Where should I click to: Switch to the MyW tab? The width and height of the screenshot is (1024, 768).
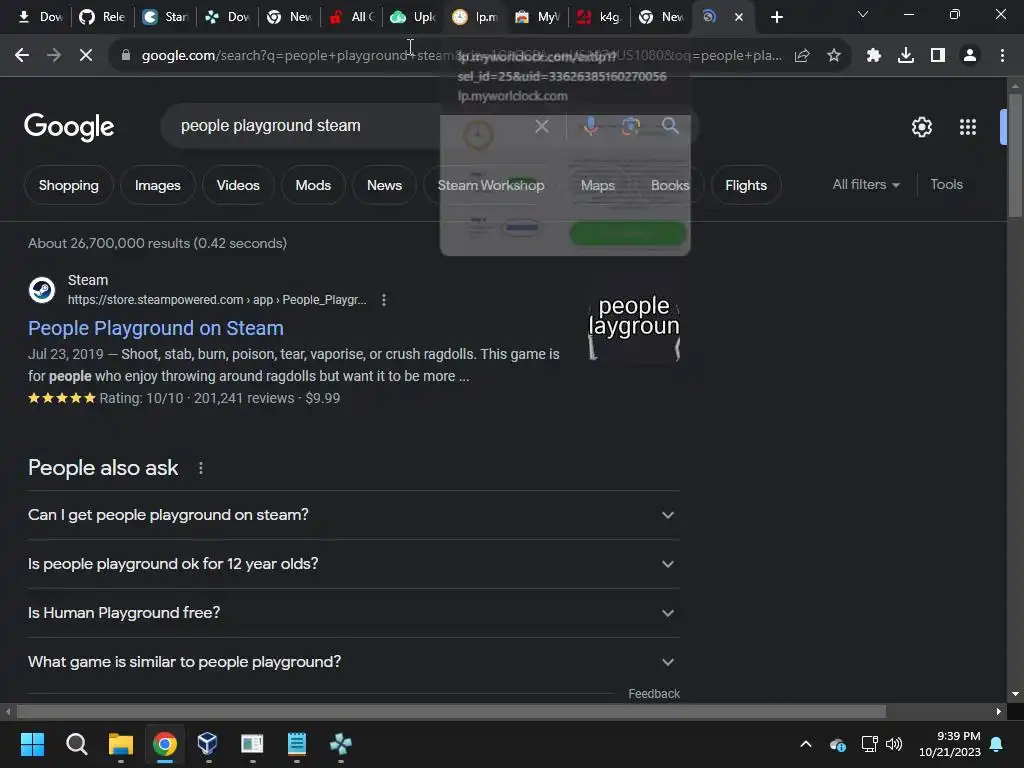(x=537, y=17)
